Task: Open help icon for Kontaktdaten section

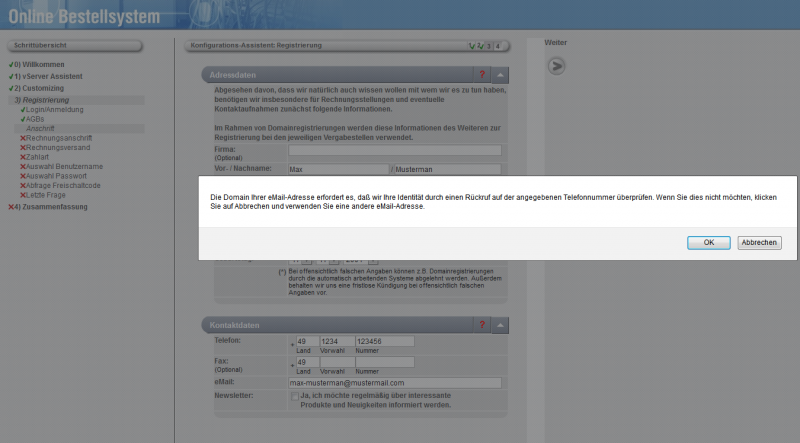Action: pos(481,325)
